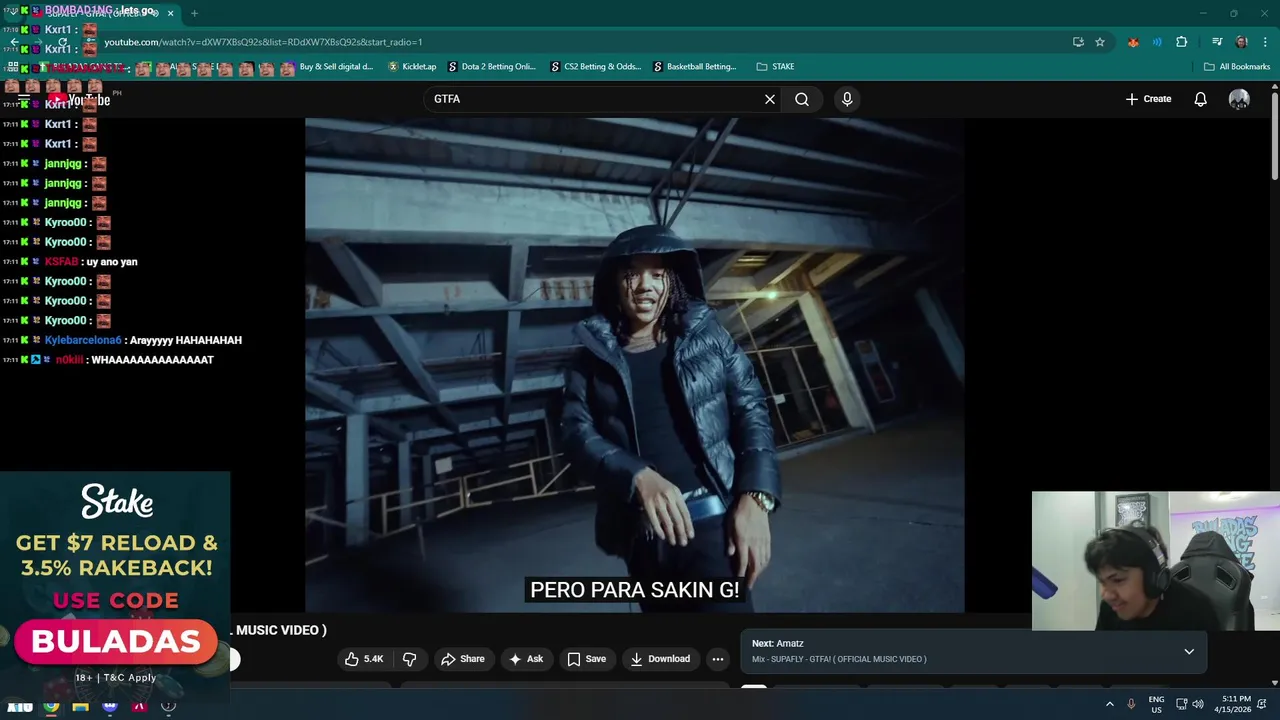
Task: Click the streamer webcam overlay
Action: 1155,561
